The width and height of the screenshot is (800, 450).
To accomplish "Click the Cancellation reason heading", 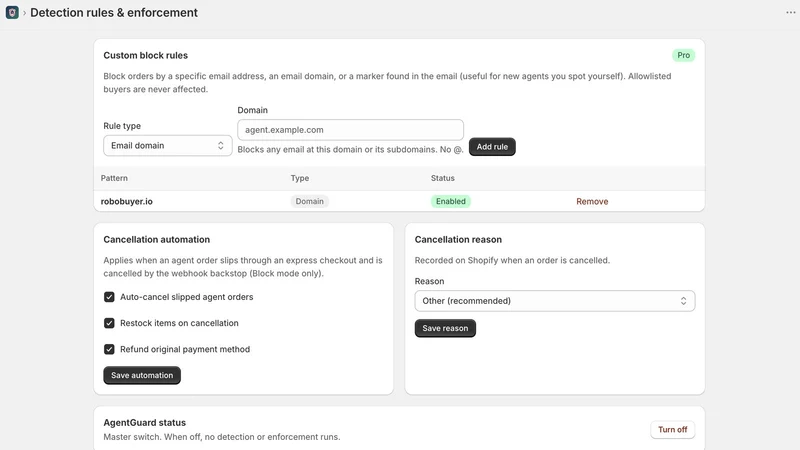I will pos(458,239).
